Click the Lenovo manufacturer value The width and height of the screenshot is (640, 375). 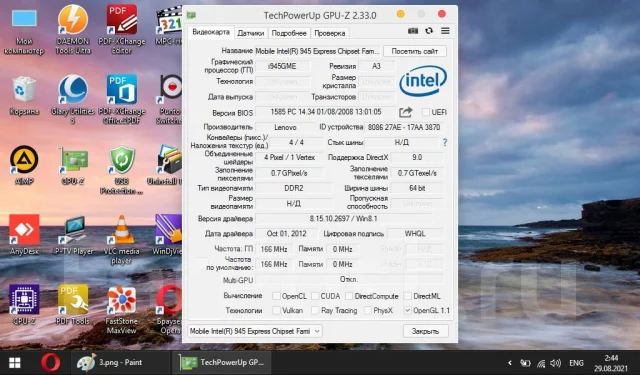pyautogui.click(x=285, y=127)
